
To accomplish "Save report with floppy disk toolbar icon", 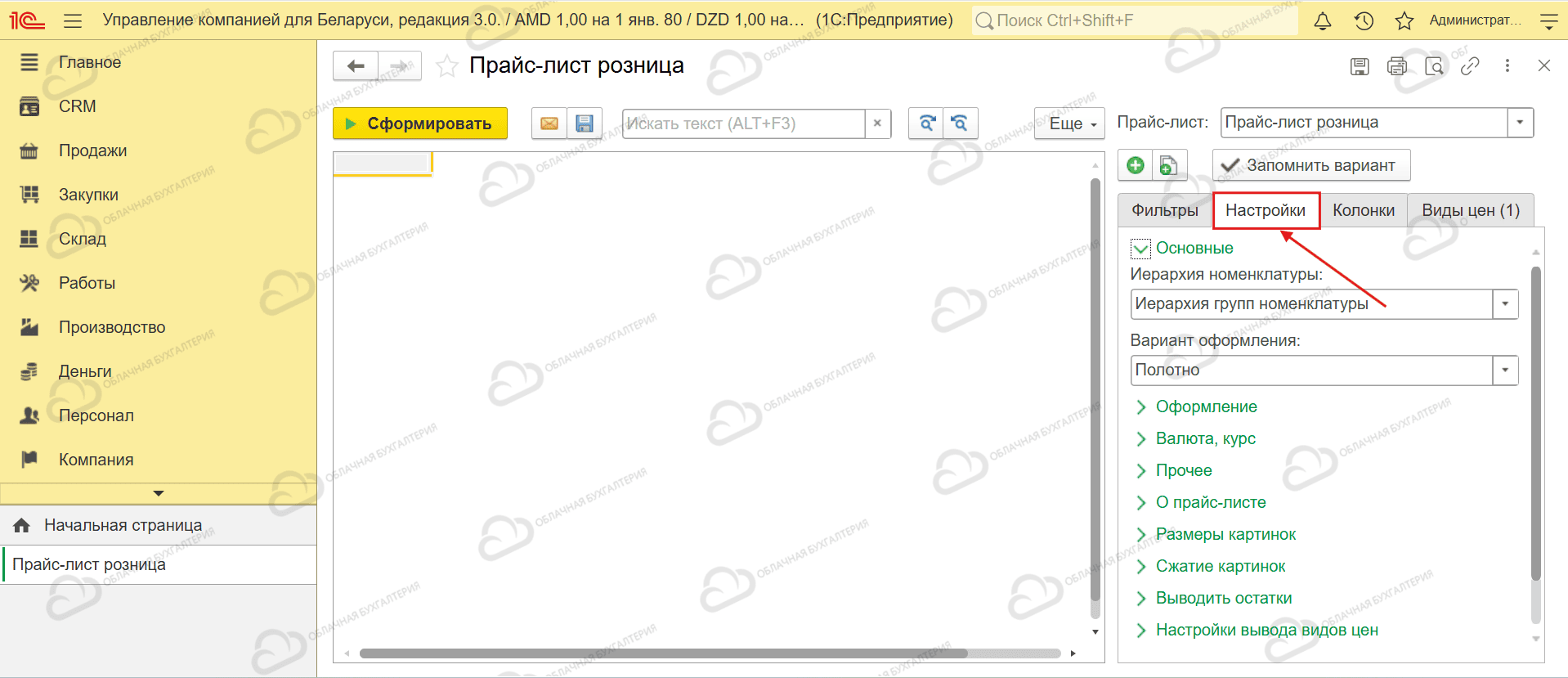I will pos(585,123).
